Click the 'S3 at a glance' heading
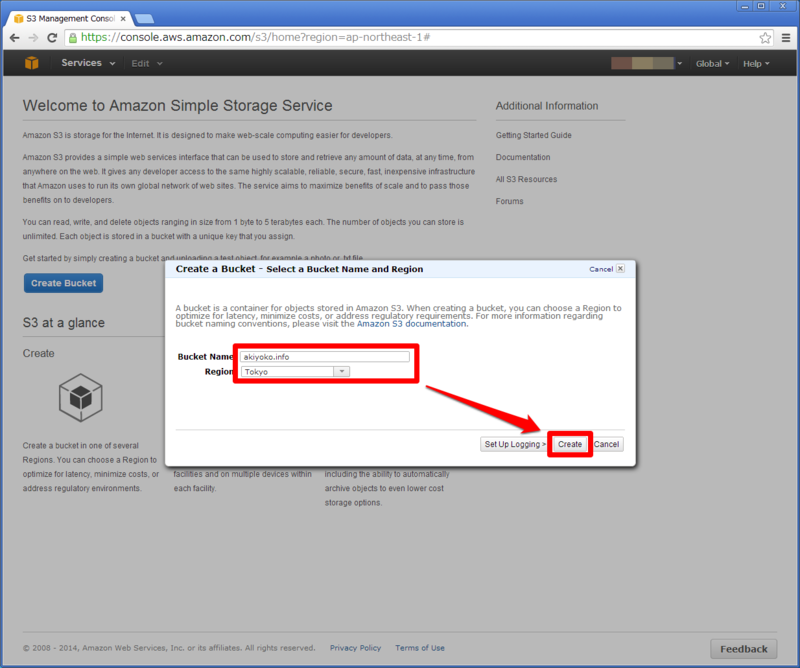Image resolution: width=800 pixels, height=668 pixels. [x=64, y=323]
